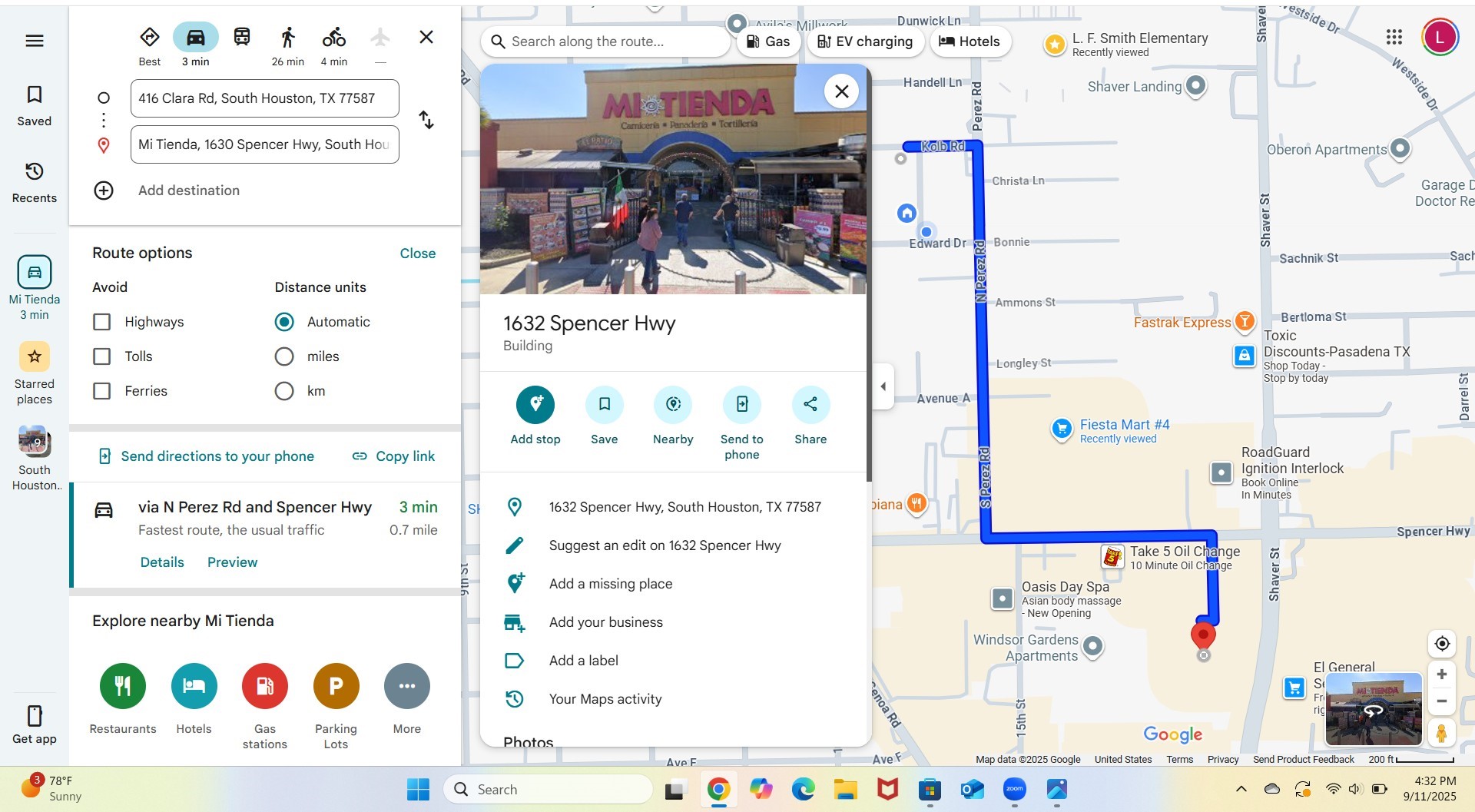
Task: Click the Nearby icon in place card
Action: [x=673, y=405]
